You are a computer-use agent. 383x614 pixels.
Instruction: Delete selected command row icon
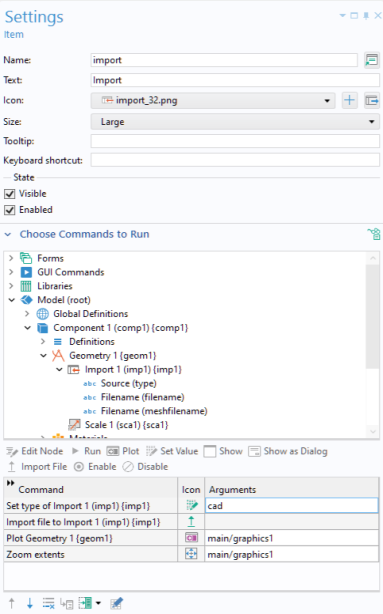49,603
